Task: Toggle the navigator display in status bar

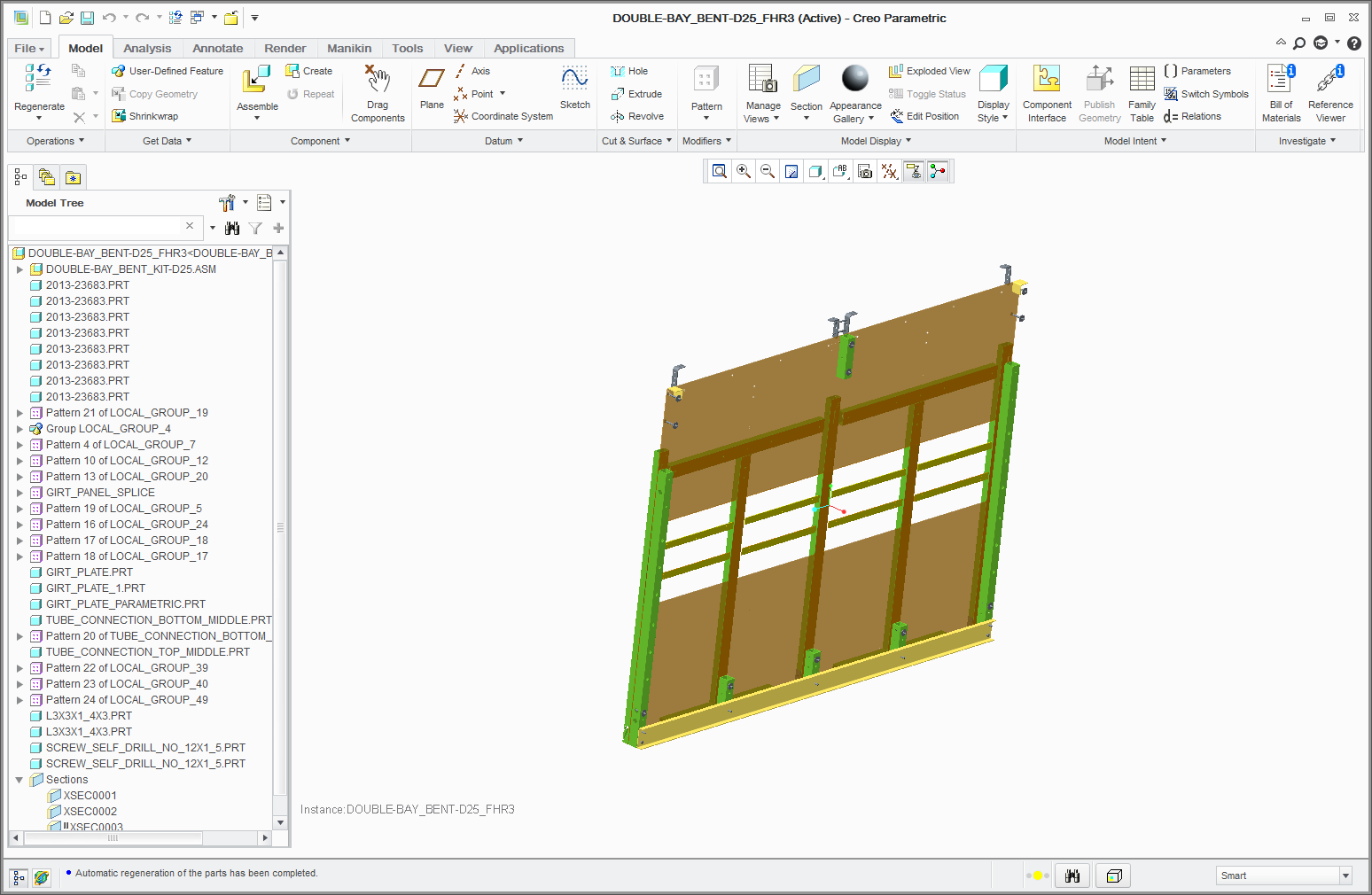Action: click(19, 877)
